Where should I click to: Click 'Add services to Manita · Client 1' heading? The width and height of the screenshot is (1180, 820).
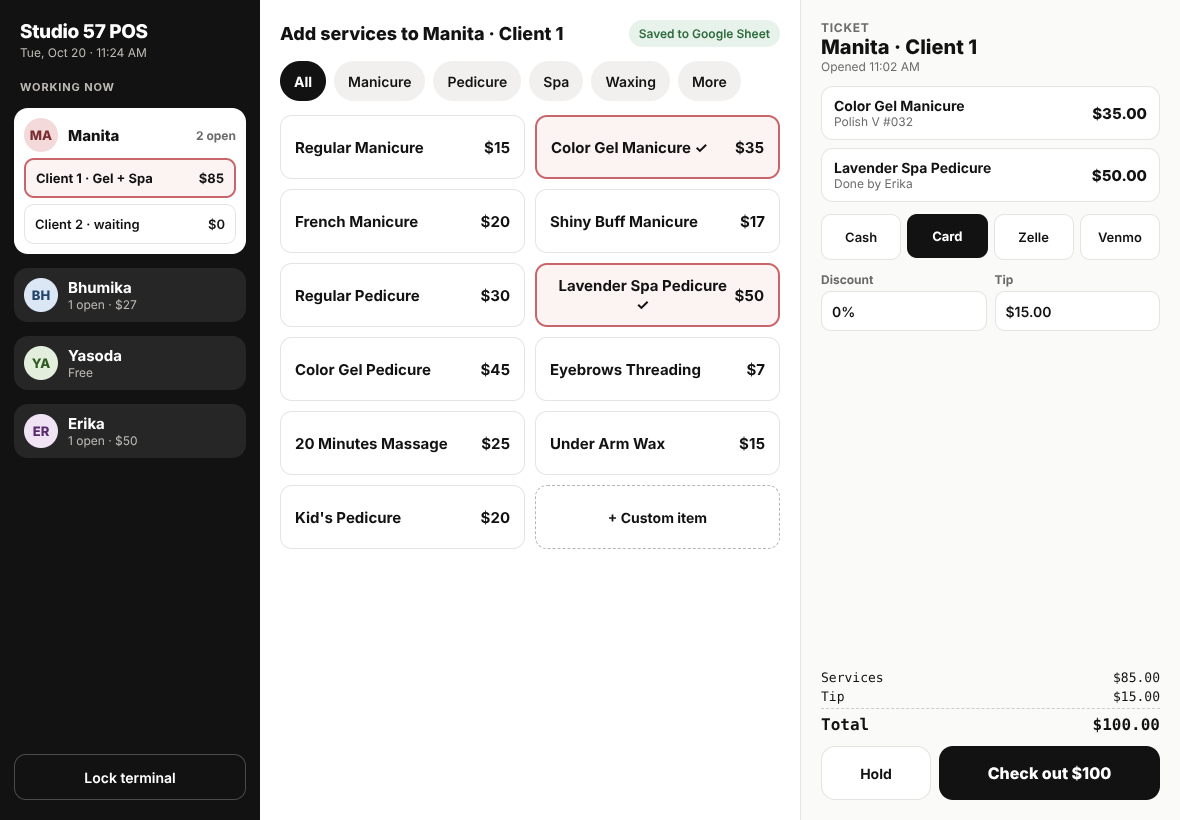pyautogui.click(x=421, y=34)
